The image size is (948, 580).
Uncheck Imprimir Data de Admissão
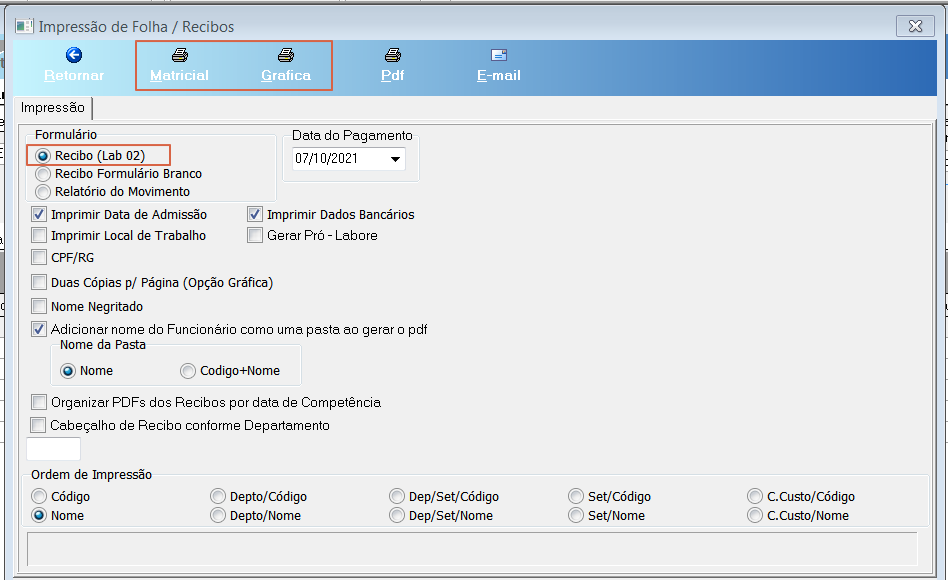(x=39, y=214)
